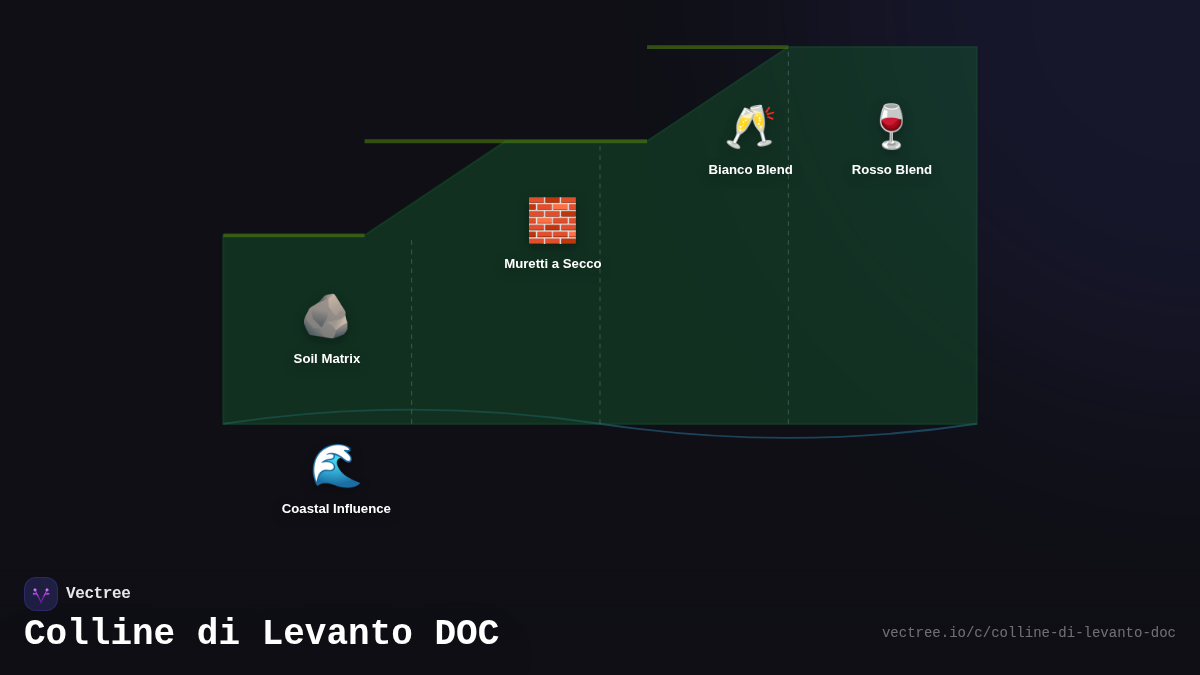
Task: Open the vectree.io colline-di-levanto-doc URL
Action: 1028,633
